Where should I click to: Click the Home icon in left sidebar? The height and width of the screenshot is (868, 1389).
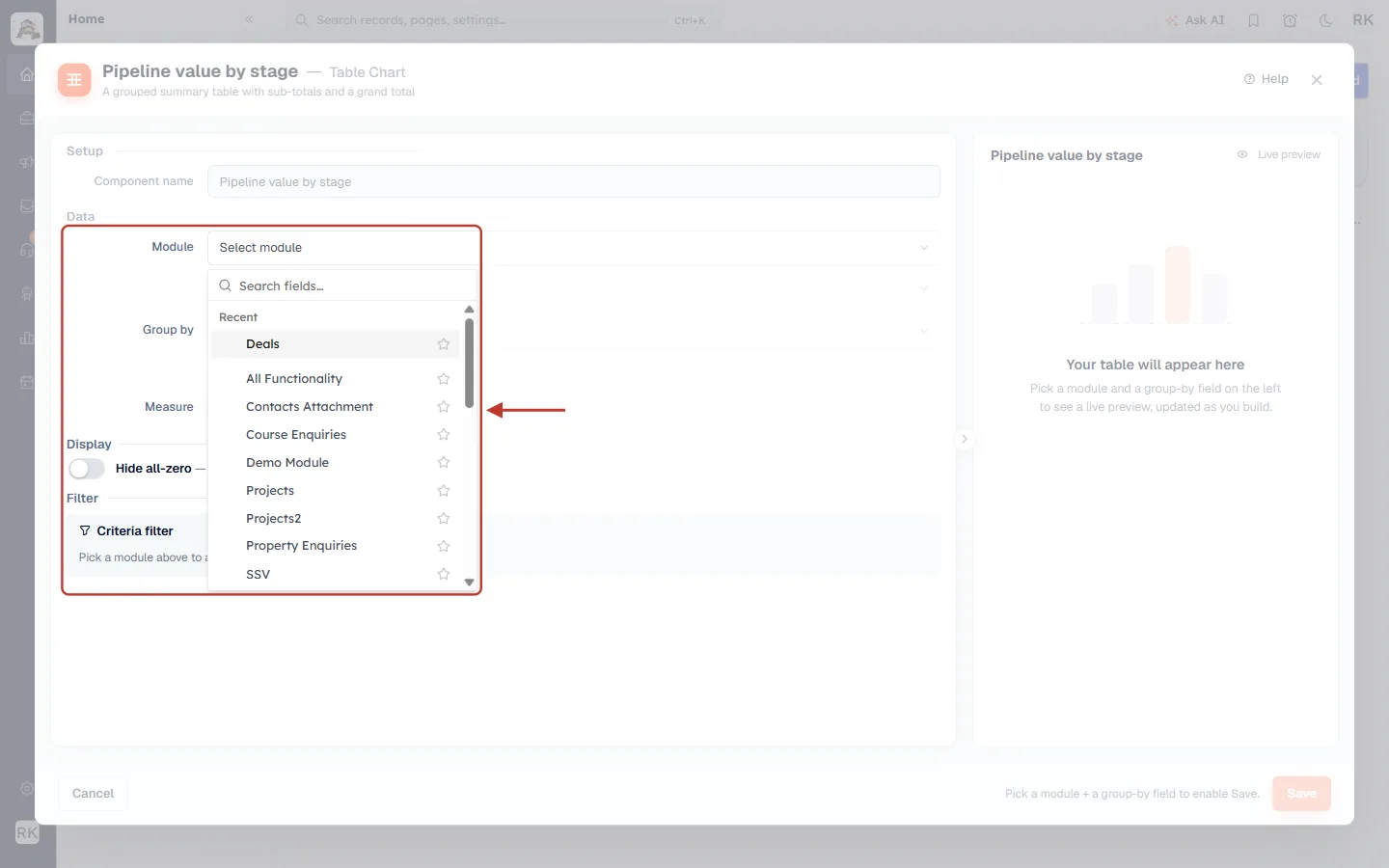point(27,74)
